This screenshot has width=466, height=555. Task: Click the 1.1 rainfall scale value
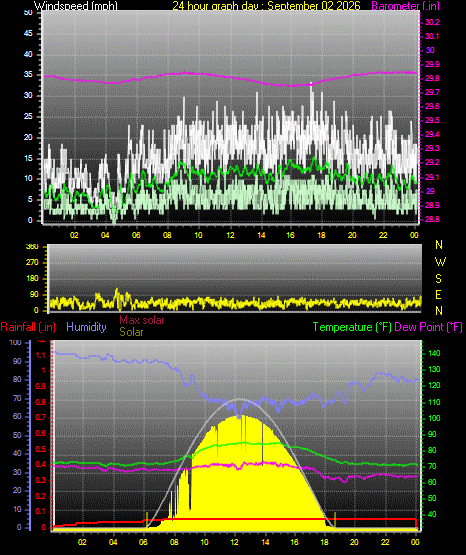point(41,355)
